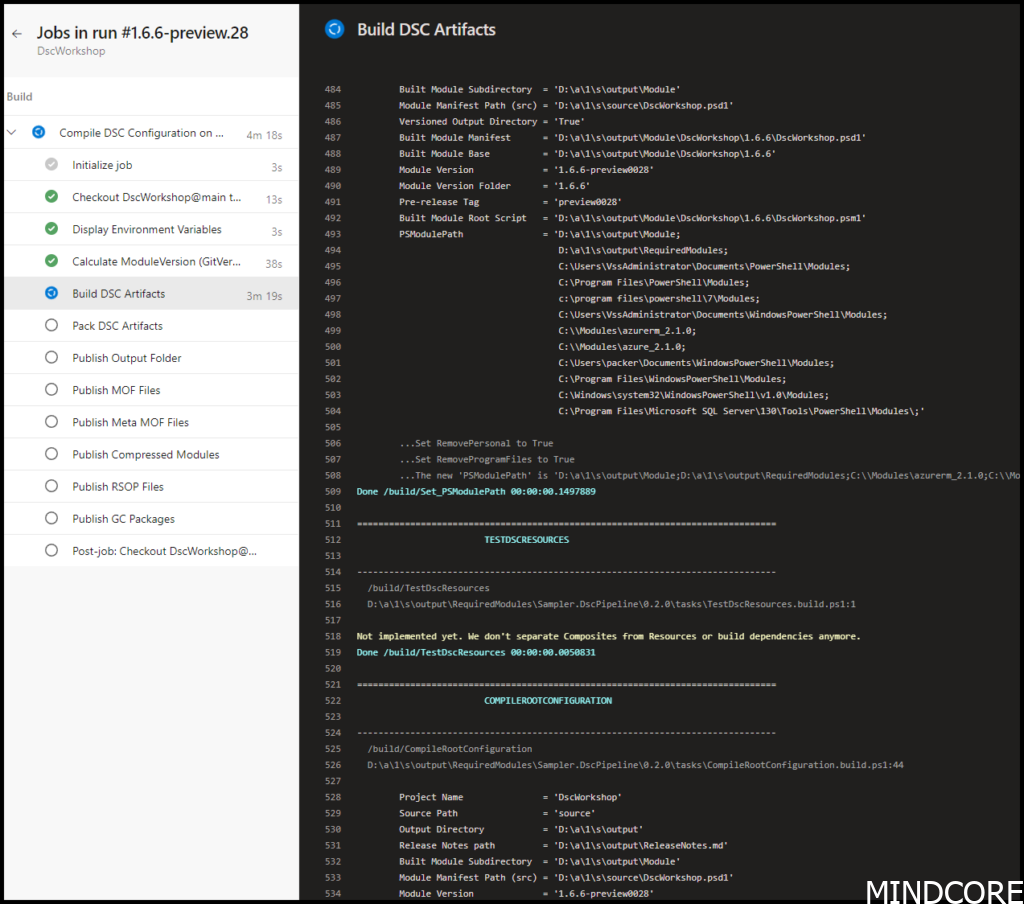Select the Publish RSOP Files step
This screenshot has width=1024, height=904.
[118, 486]
